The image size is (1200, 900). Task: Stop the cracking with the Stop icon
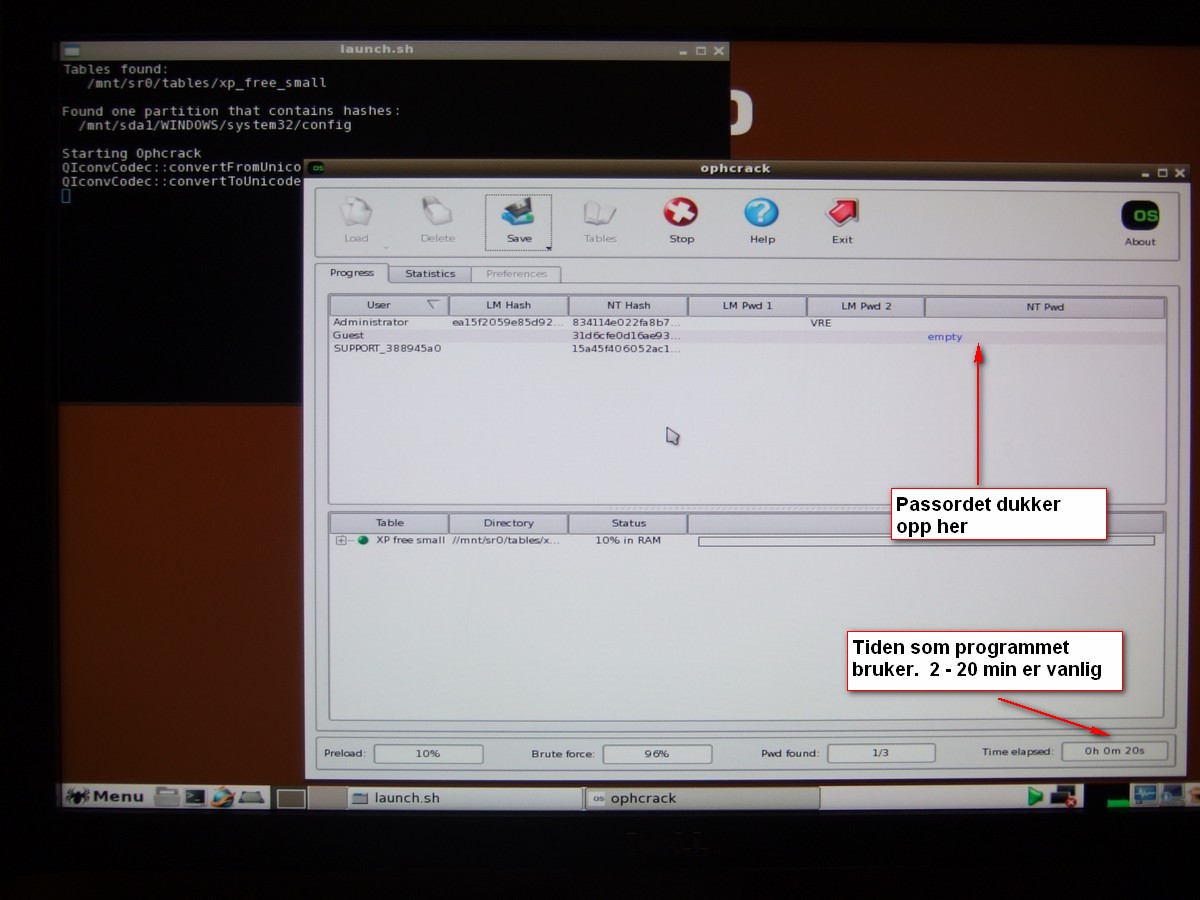[x=681, y=212]
